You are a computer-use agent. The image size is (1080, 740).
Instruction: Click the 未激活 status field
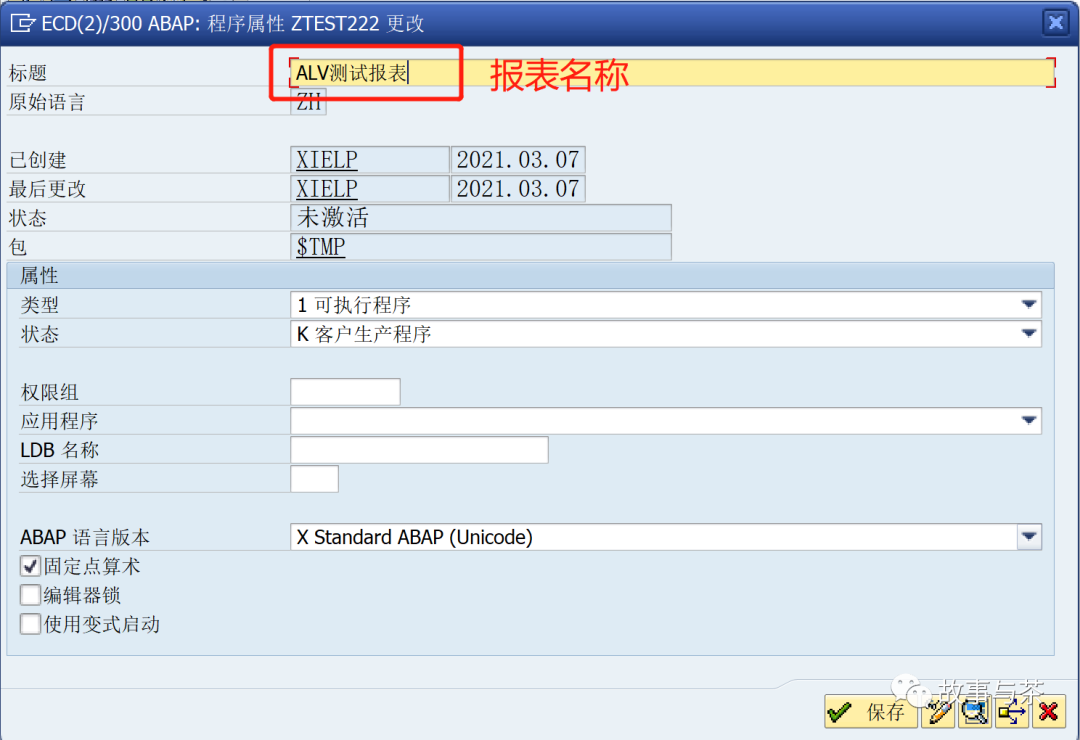(481, 218)
